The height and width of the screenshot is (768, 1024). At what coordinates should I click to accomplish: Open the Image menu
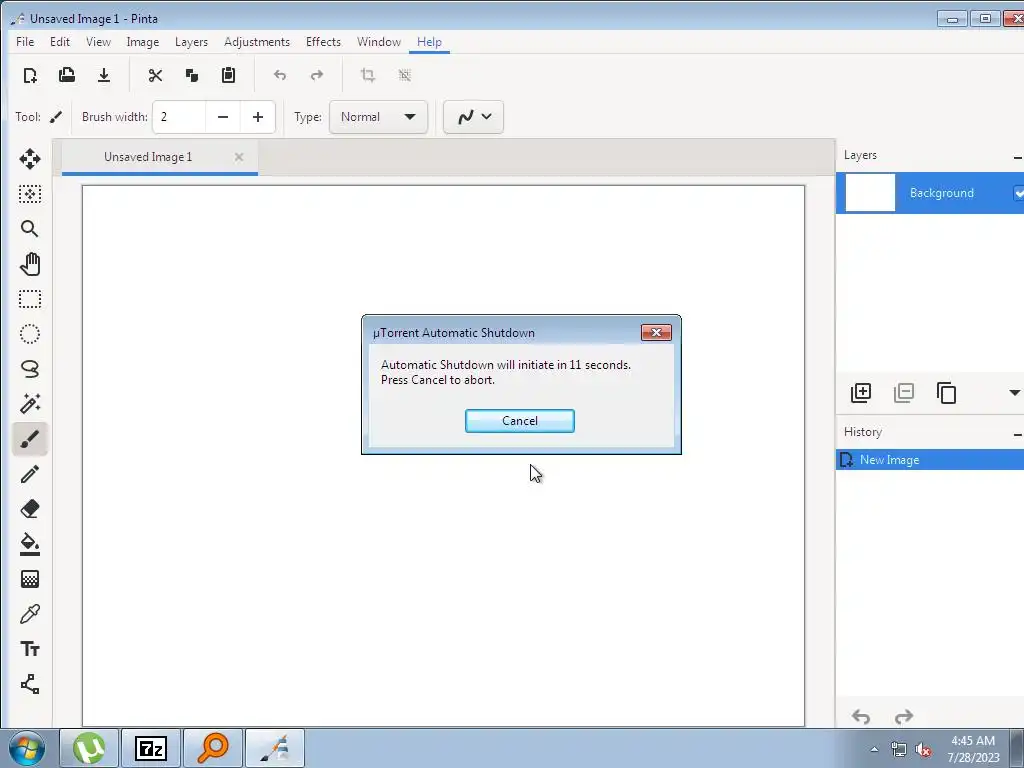click(142, 42)
